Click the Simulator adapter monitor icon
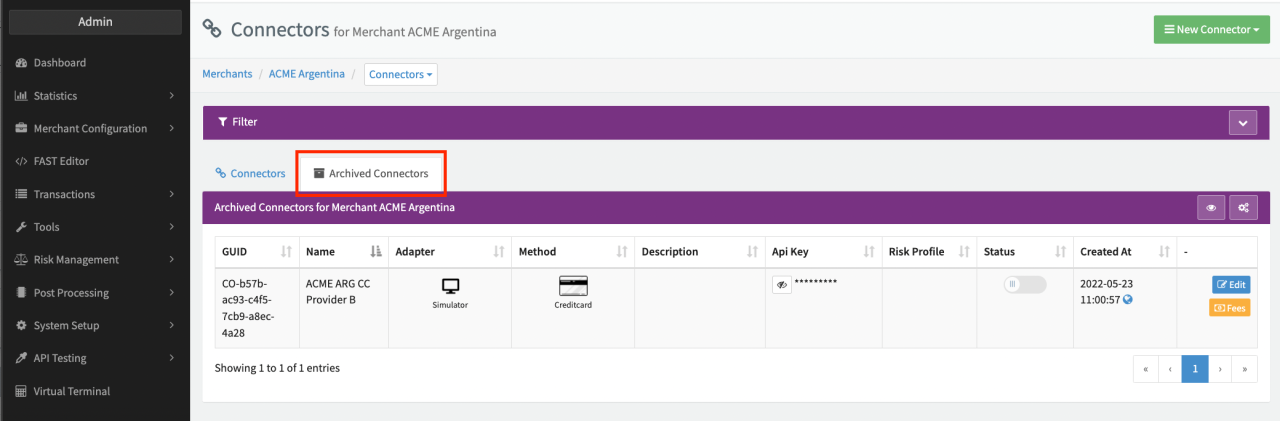 click(450, 287)
